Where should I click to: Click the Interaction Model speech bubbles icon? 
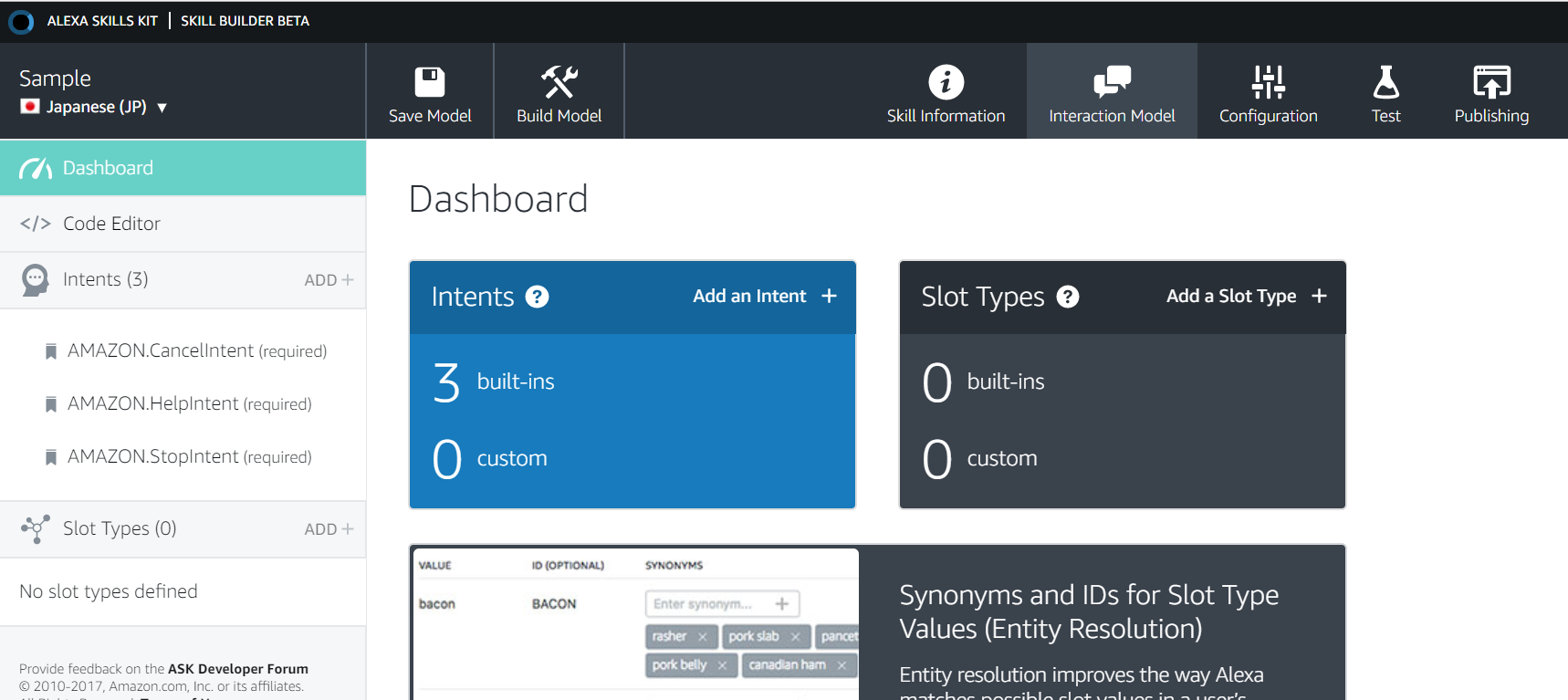click(1112, 82)
